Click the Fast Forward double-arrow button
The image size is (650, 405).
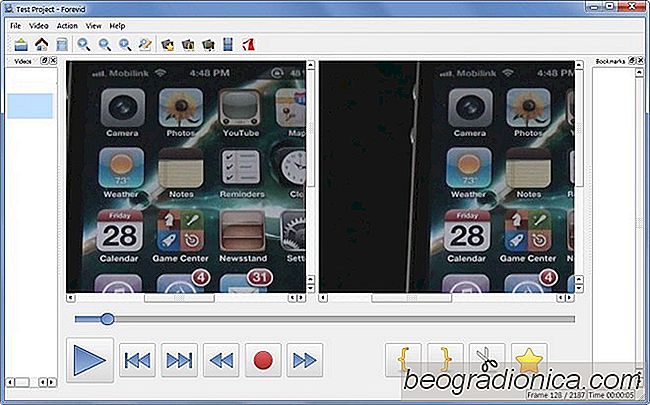[x=305, y=360]
